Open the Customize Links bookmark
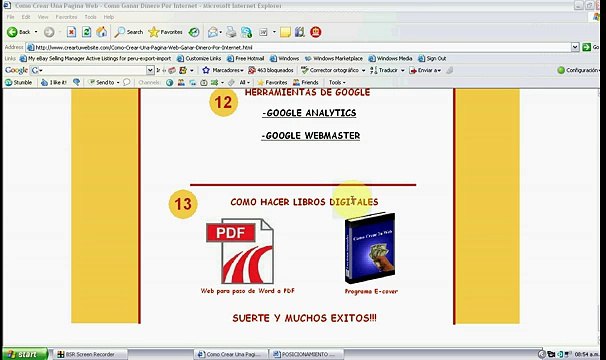 199,58
